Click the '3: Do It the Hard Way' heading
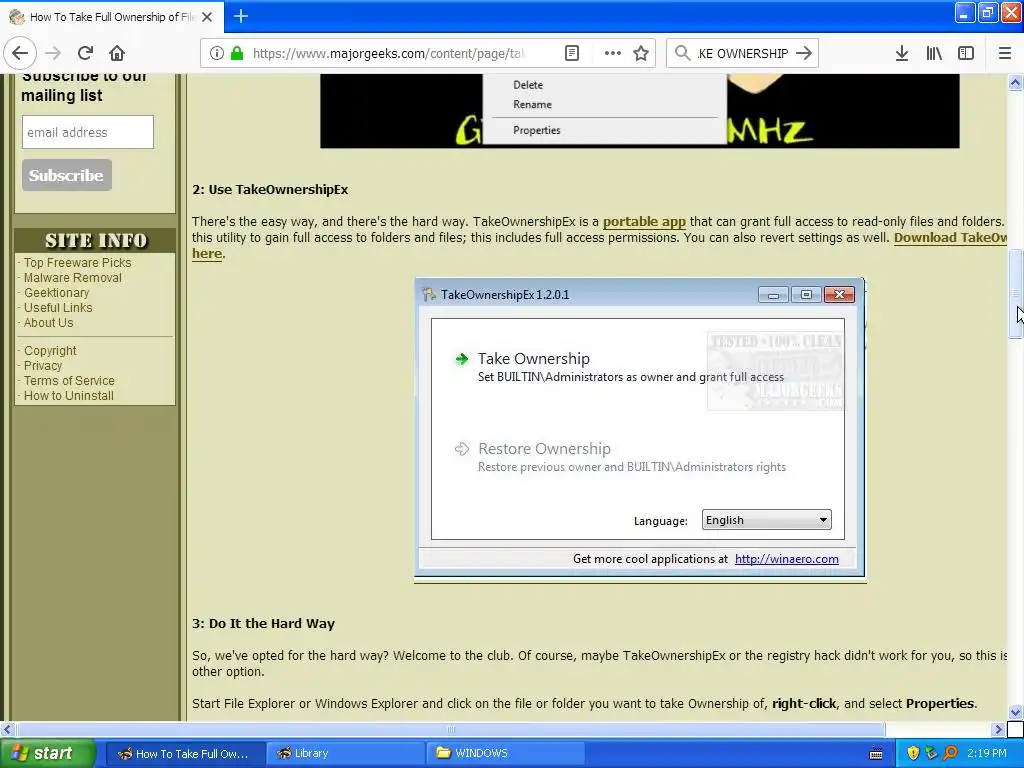Screen dimensions: 1024x768 263,623
